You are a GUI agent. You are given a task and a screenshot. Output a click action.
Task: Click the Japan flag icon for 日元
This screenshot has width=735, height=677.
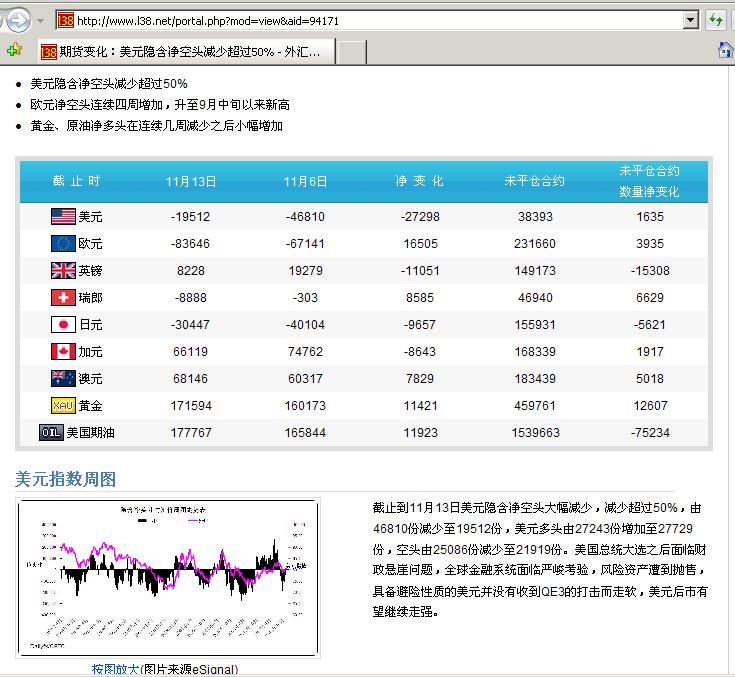[x=63, y=324]
